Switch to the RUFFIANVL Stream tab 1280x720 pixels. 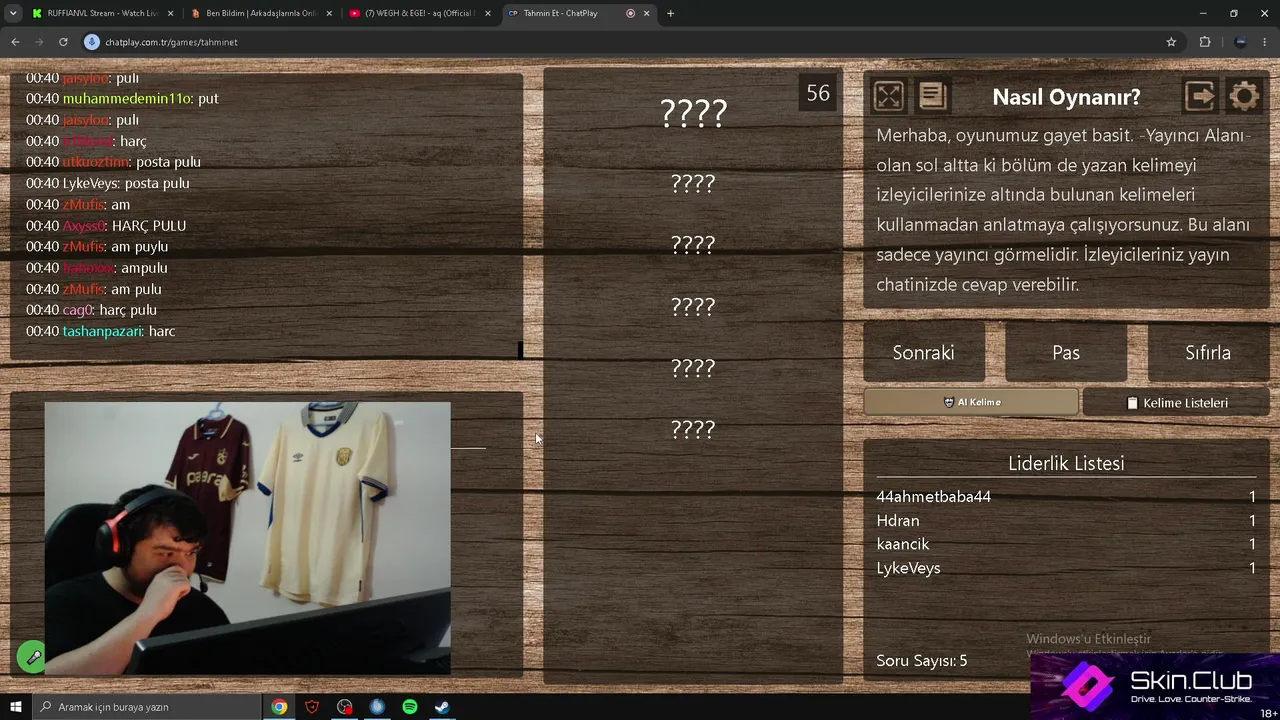(103, 13)
